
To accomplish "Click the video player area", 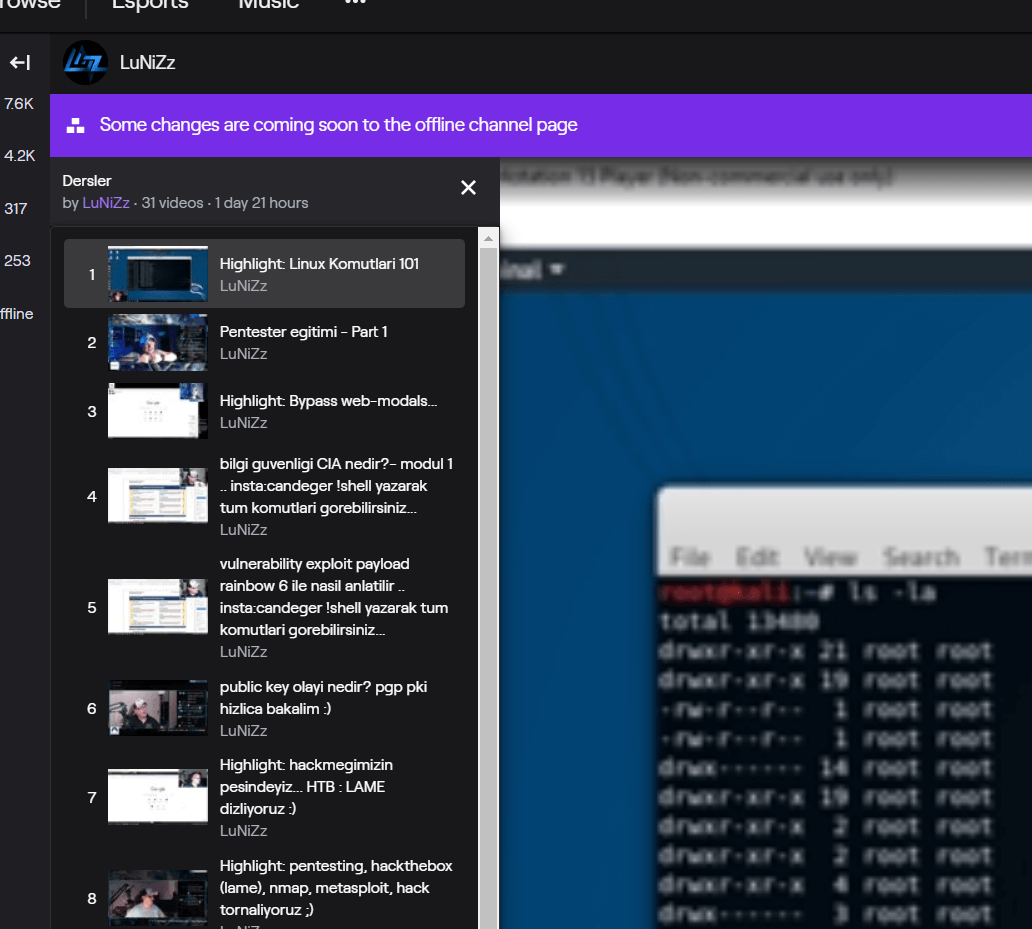I will 765,543.
